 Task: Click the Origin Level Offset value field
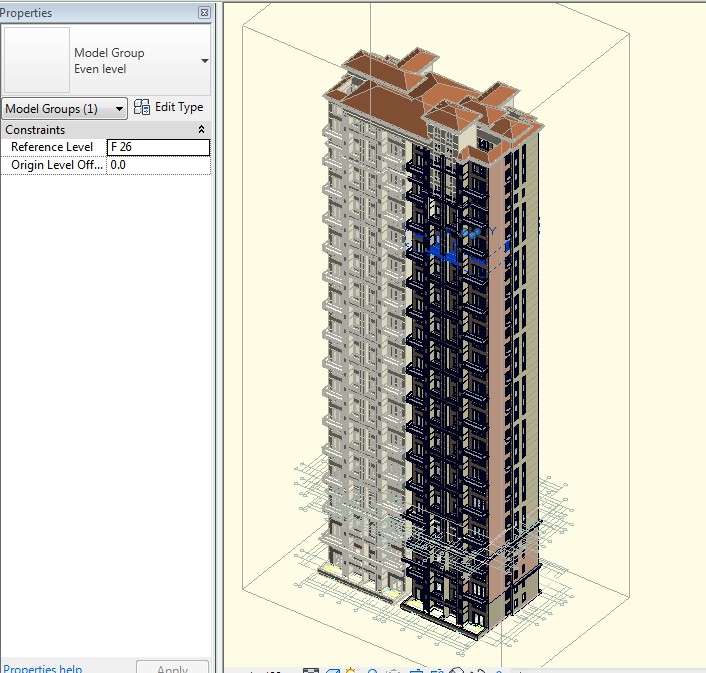click(158, 165)
